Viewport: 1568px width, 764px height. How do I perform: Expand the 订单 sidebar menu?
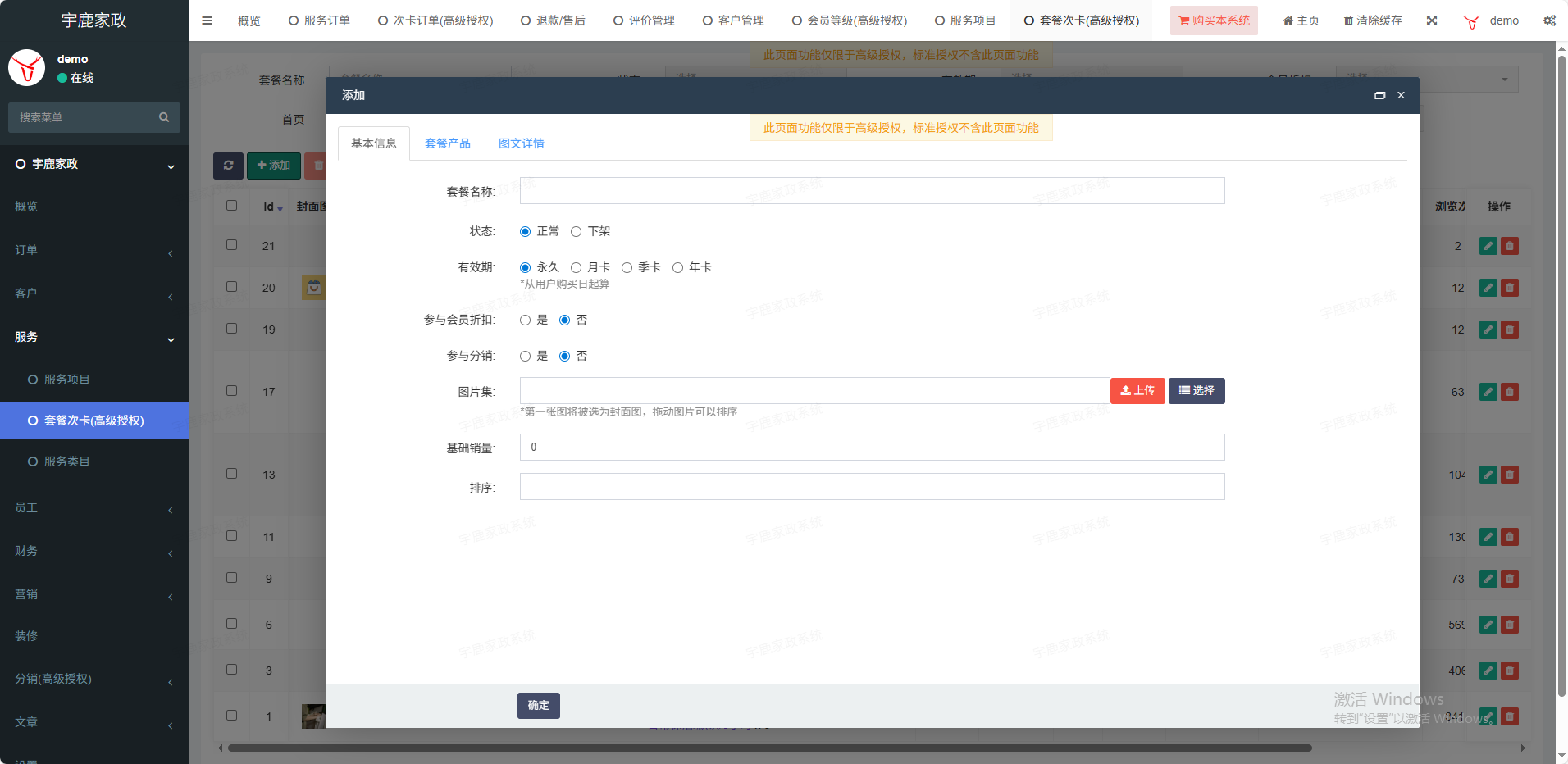(93, 250)
